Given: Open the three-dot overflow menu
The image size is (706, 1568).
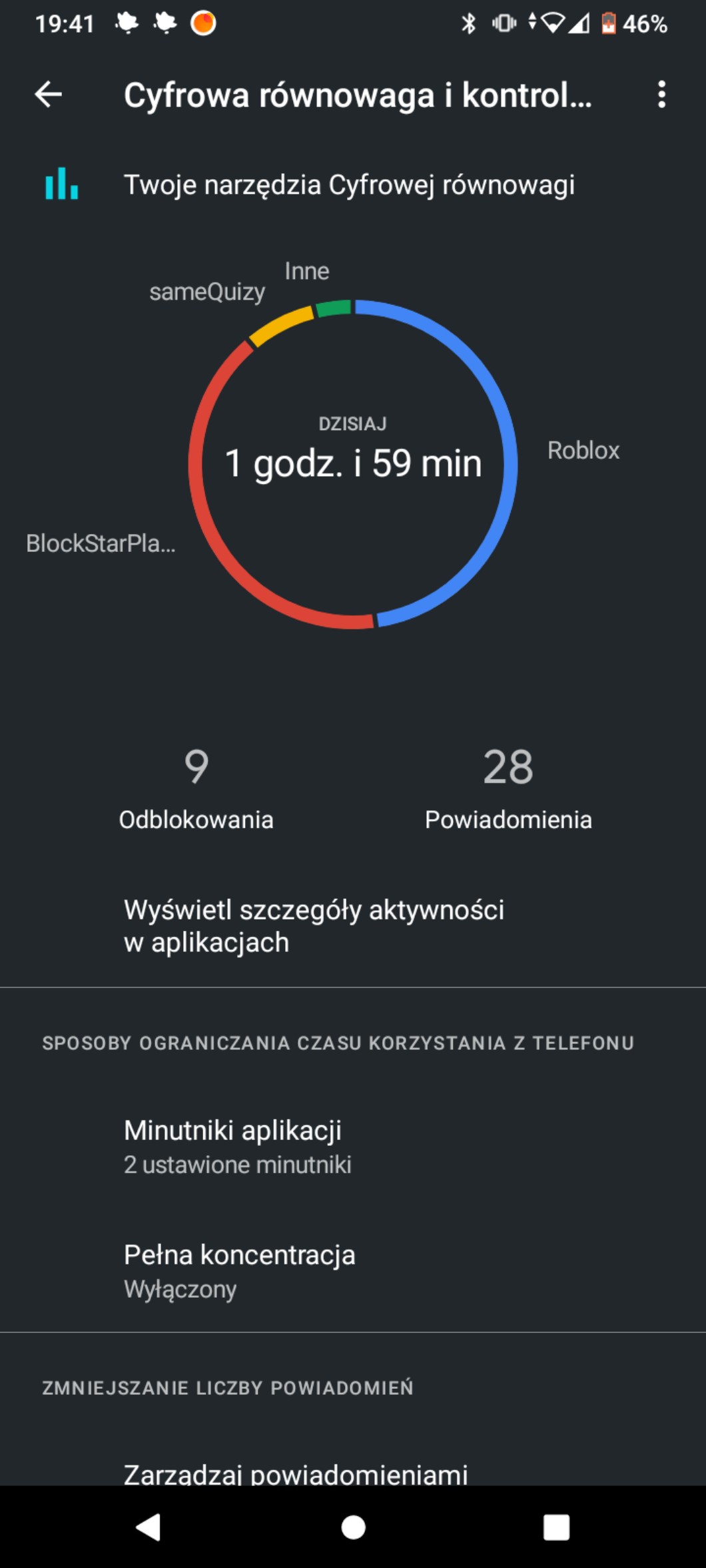Looking at the screenshot, I should (x=661, y=95).
